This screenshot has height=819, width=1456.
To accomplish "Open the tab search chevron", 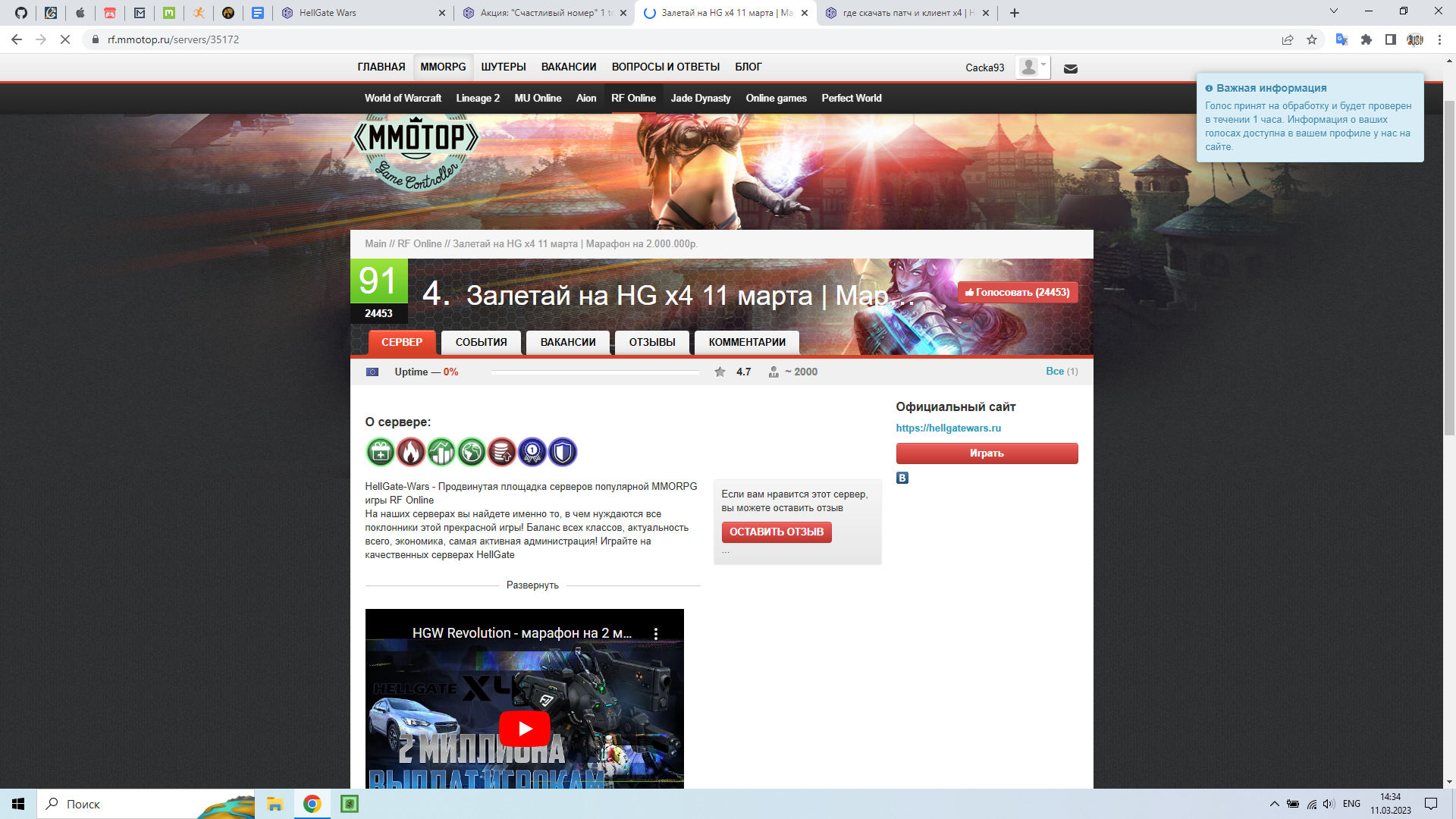I will tap(1334, 11).
